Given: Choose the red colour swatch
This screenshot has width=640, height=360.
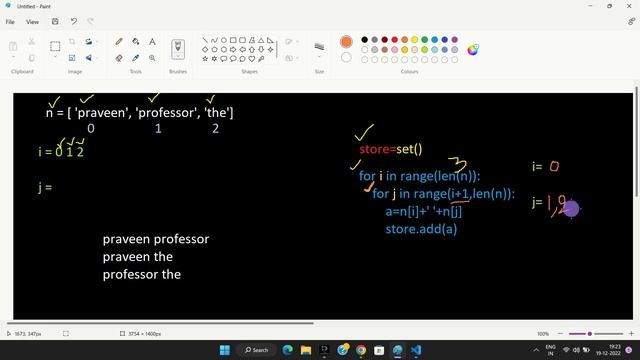Looking at the screenshot, I should [395, 40].
